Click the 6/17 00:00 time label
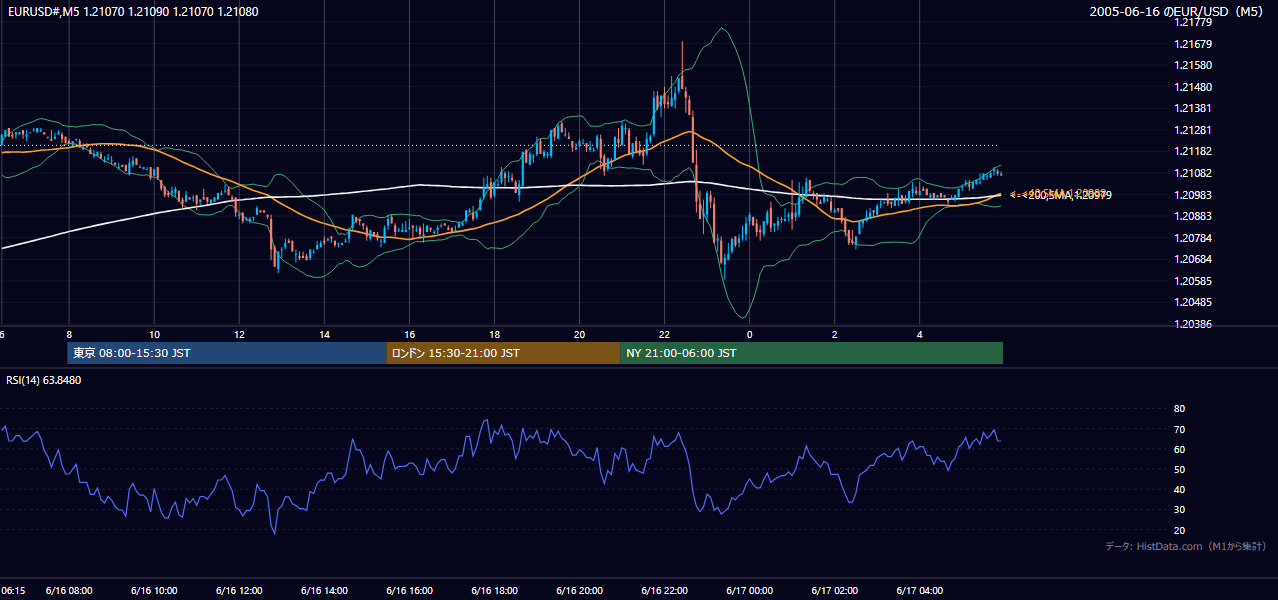Image resolution: width=1278 pixels, height=600 pixels. 749,590
